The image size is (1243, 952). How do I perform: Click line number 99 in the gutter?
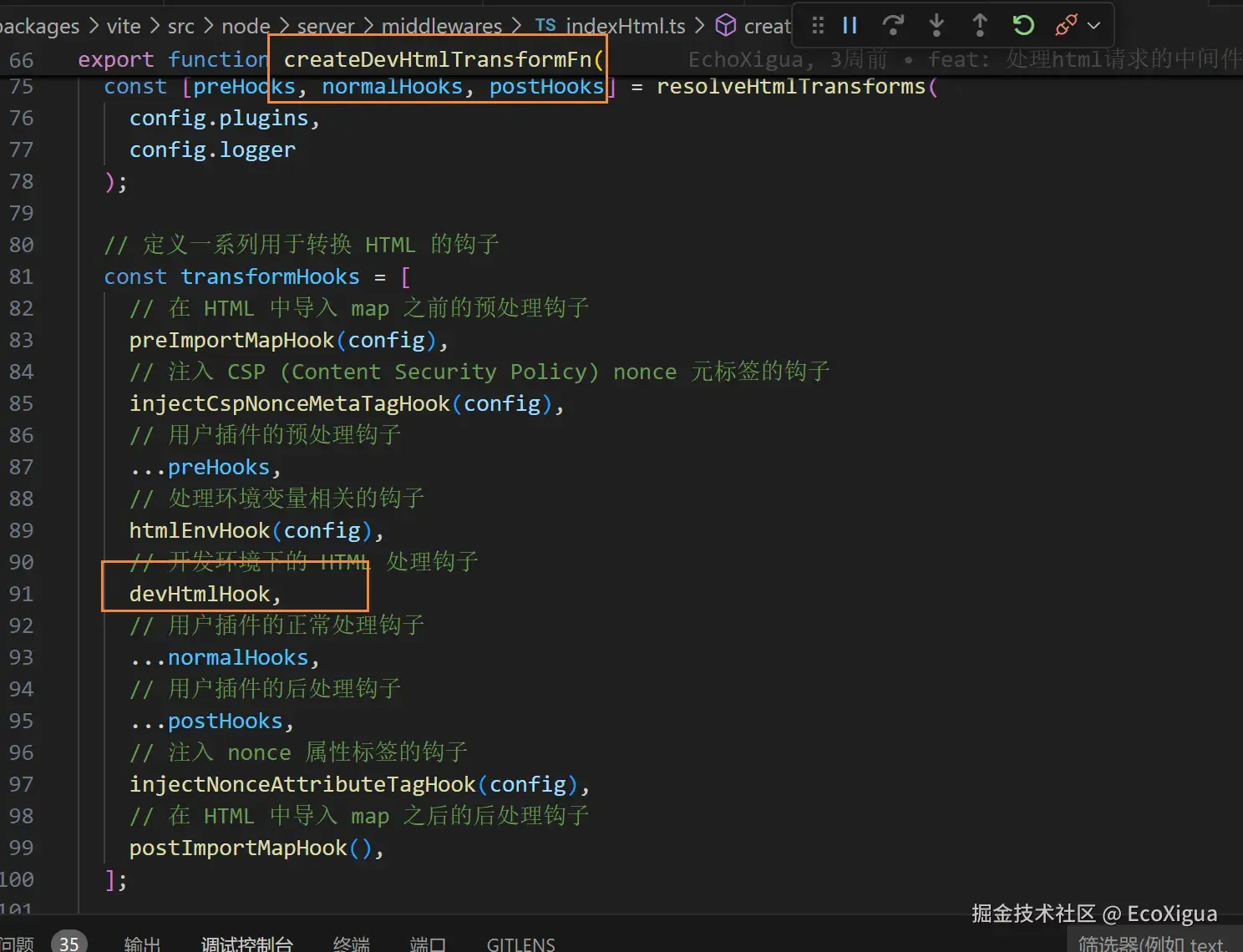[22, 848]
